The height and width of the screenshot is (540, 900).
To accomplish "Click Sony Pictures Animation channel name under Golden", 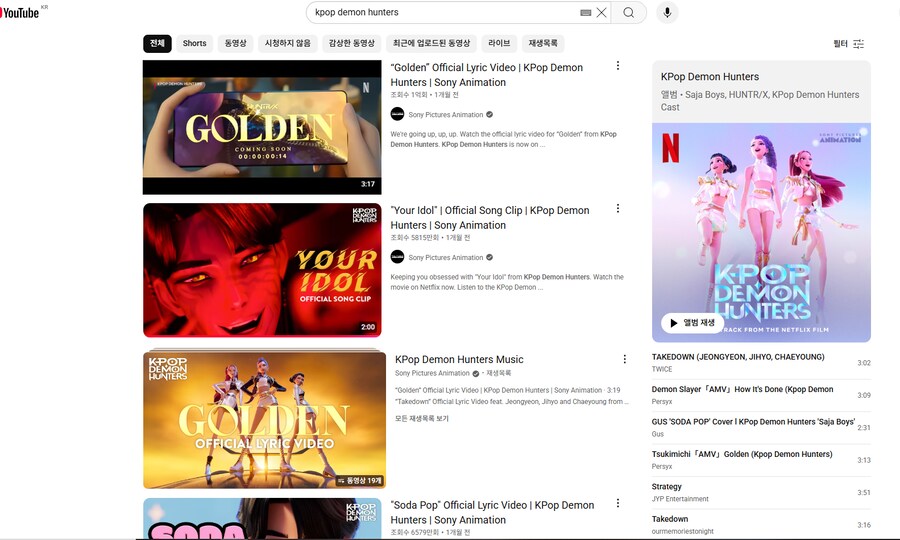I will tap(446, 115).
